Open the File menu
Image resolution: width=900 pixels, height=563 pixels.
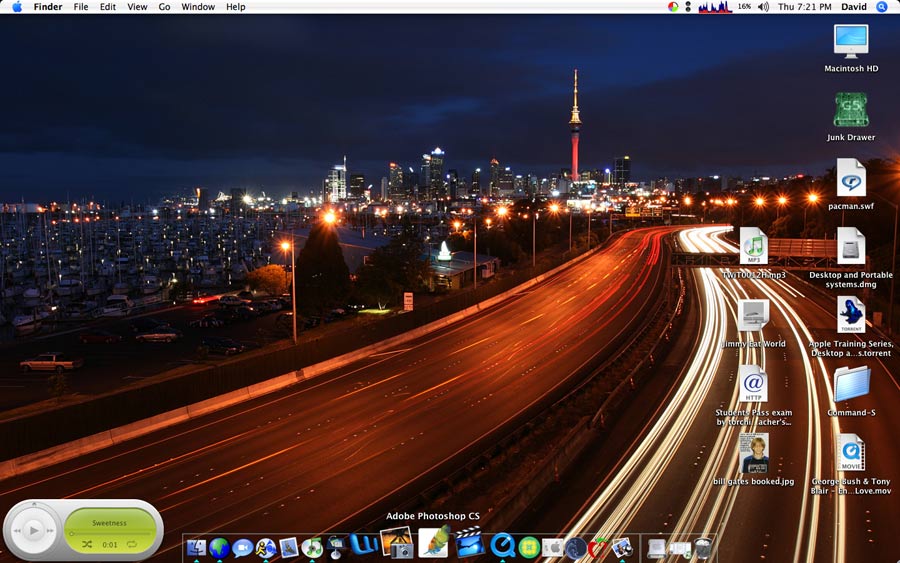click(x=81, y=7)
